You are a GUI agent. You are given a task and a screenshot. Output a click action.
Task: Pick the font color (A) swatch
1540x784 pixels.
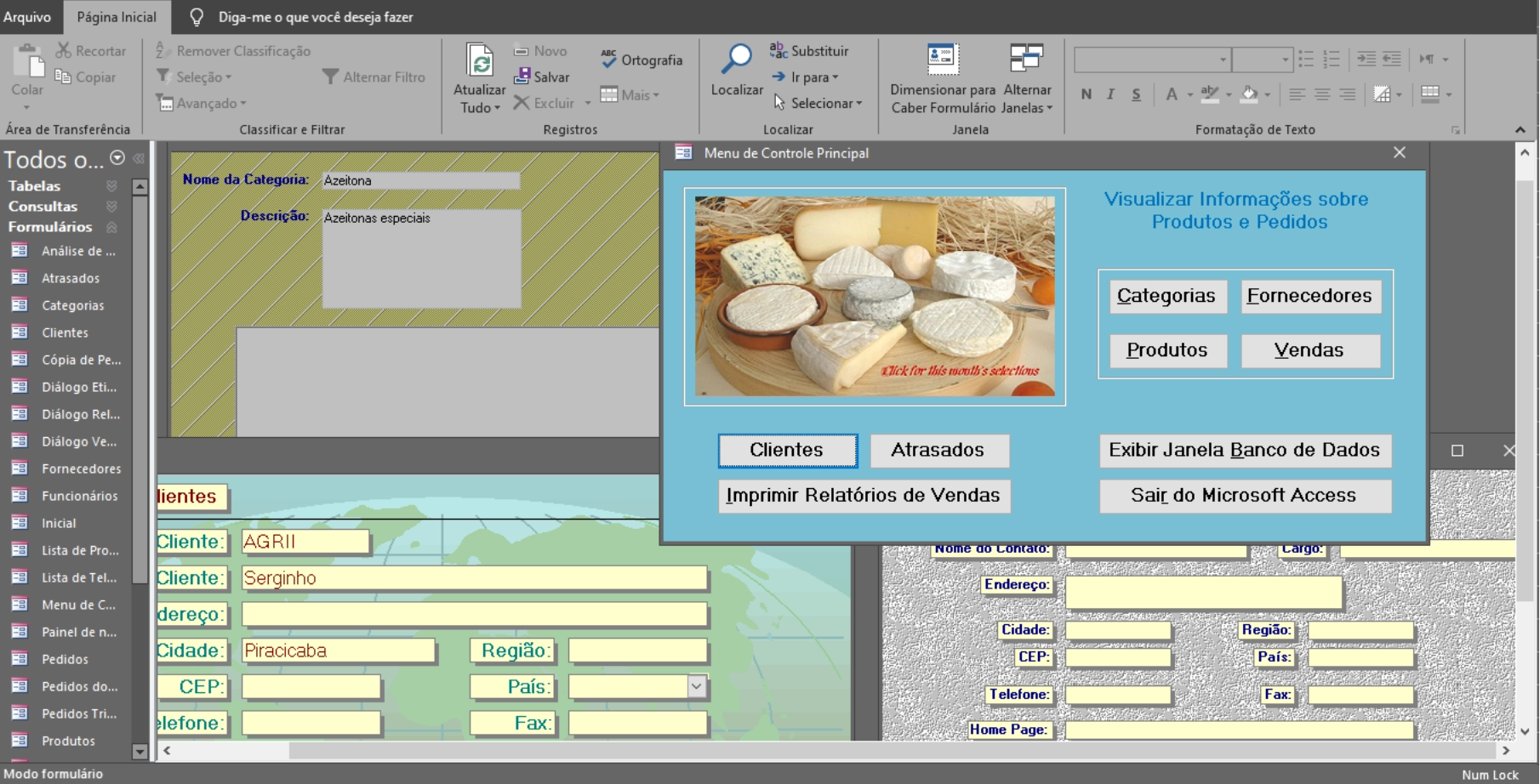[x=1172, y=94]
